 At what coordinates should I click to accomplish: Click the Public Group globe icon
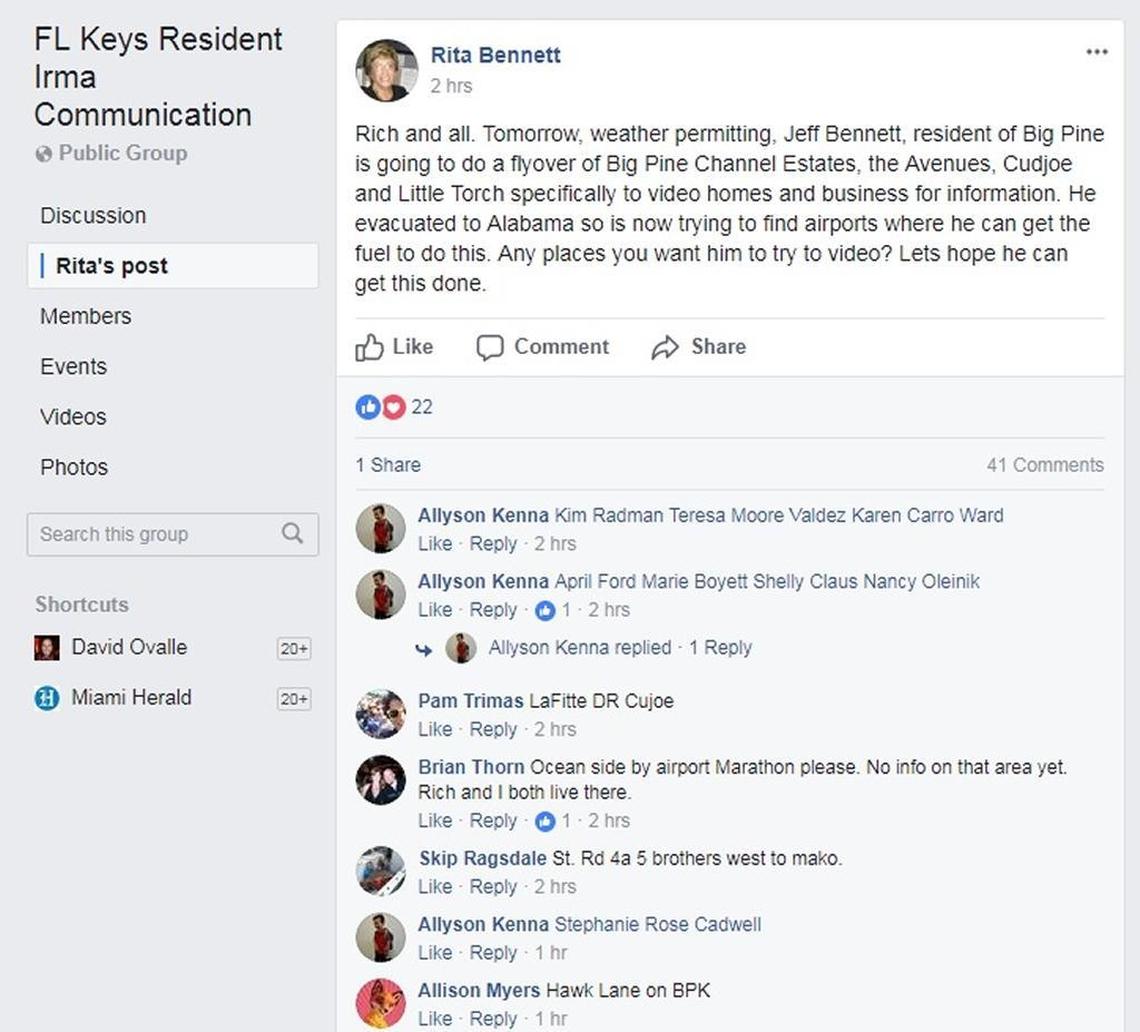[x=44, y=153]
